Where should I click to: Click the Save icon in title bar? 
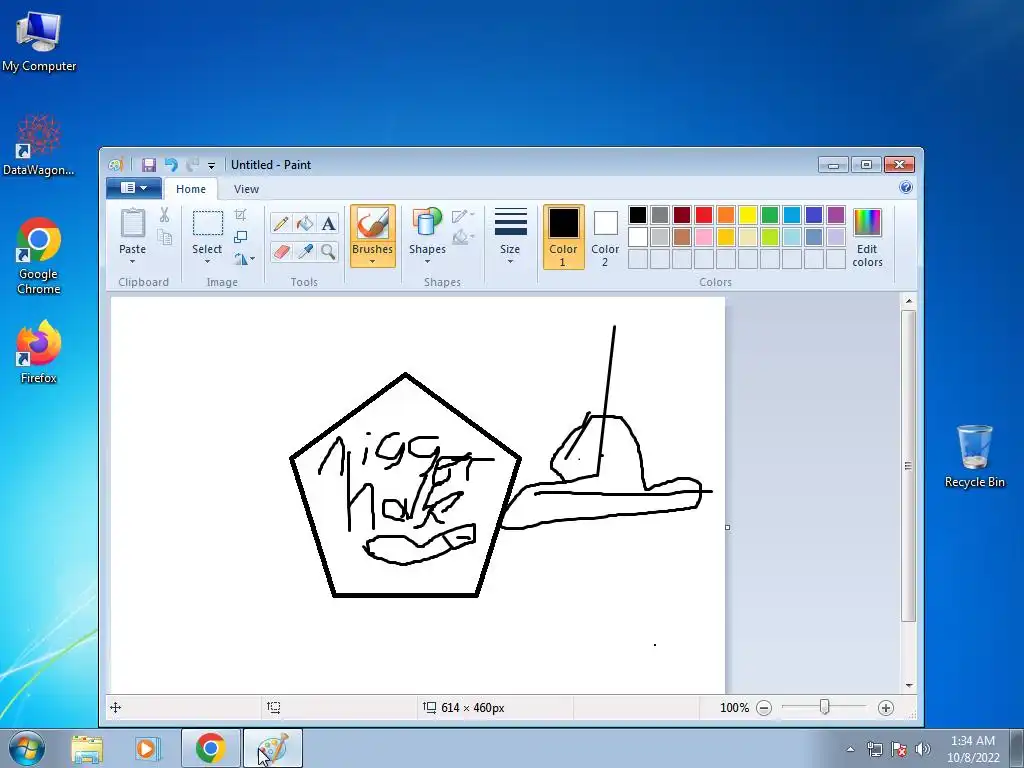pos(149,165)
